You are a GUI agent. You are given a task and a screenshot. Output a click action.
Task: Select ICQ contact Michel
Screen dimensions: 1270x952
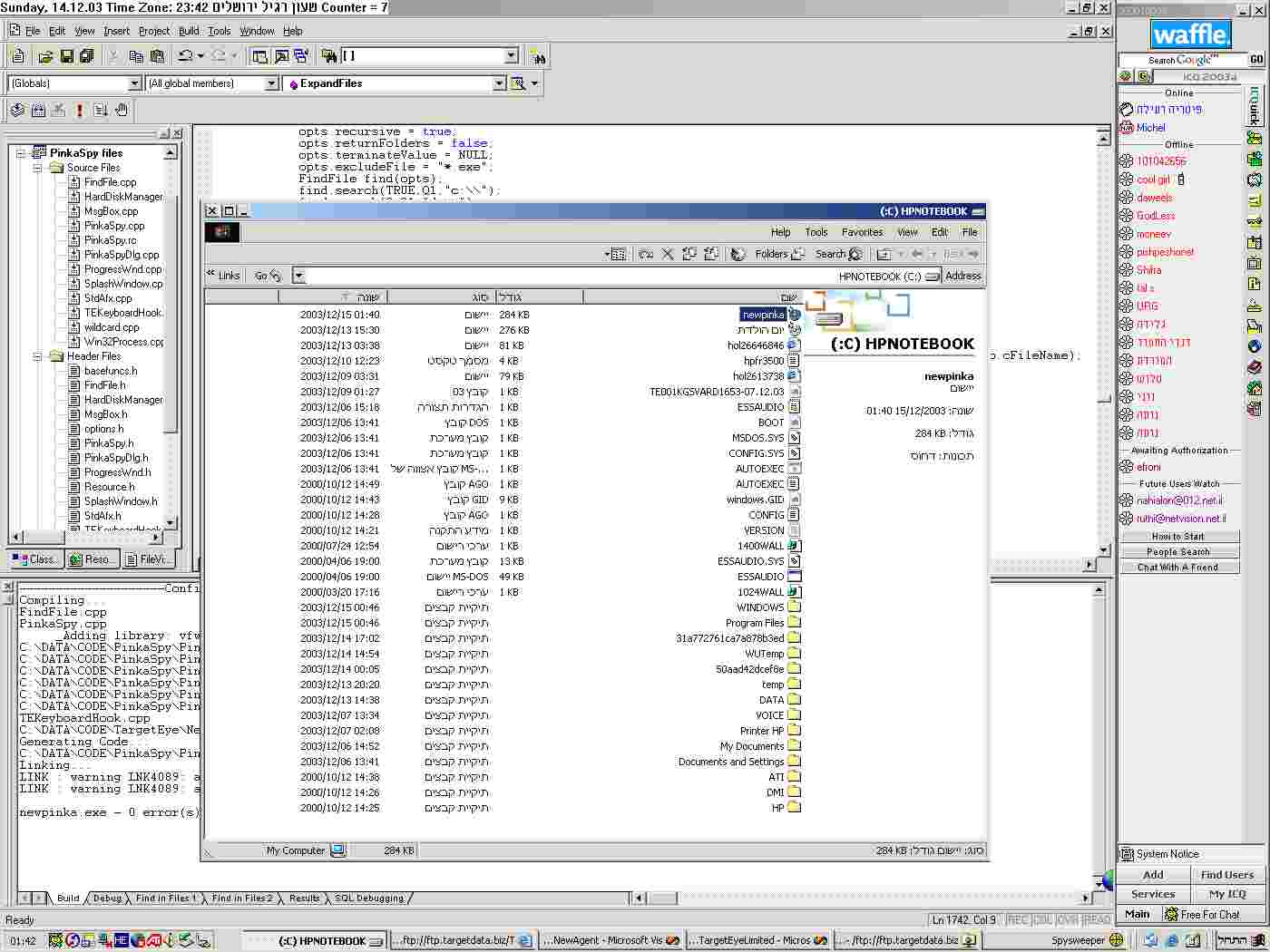(1150, 128)
